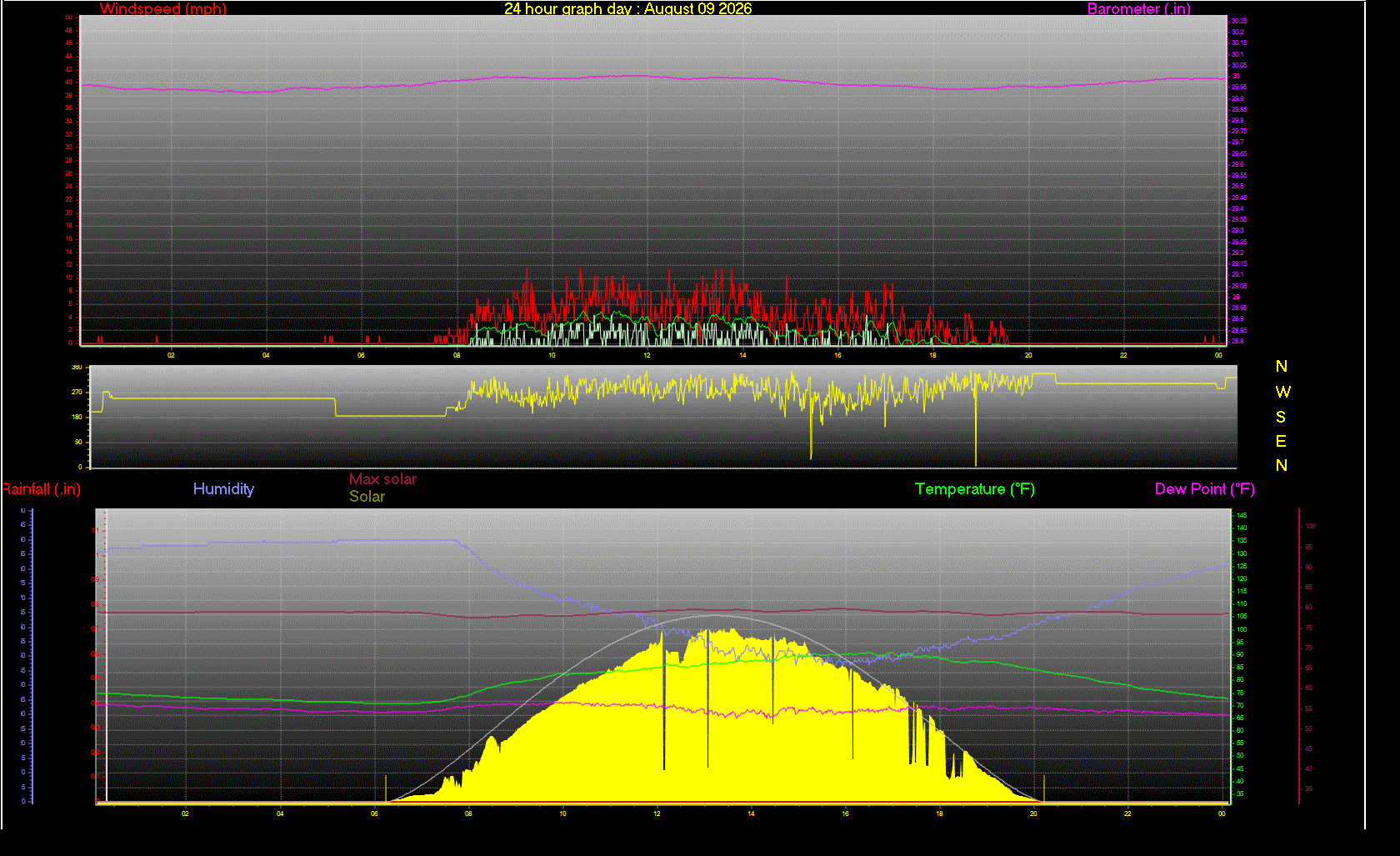Click the 270 wind direction axis value
1400x856 pixels.
pyautogui.click(x=77, y=392)
